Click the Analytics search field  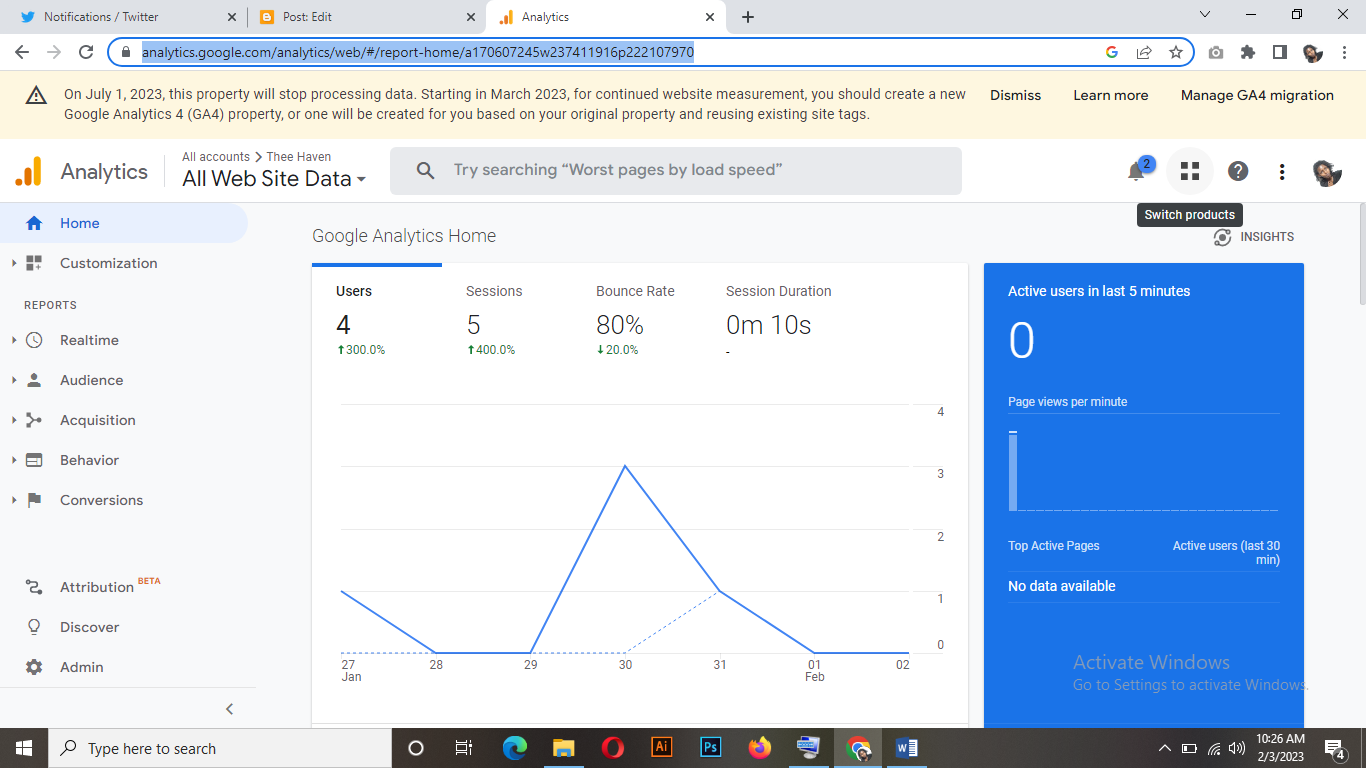(x=676, y=171)
